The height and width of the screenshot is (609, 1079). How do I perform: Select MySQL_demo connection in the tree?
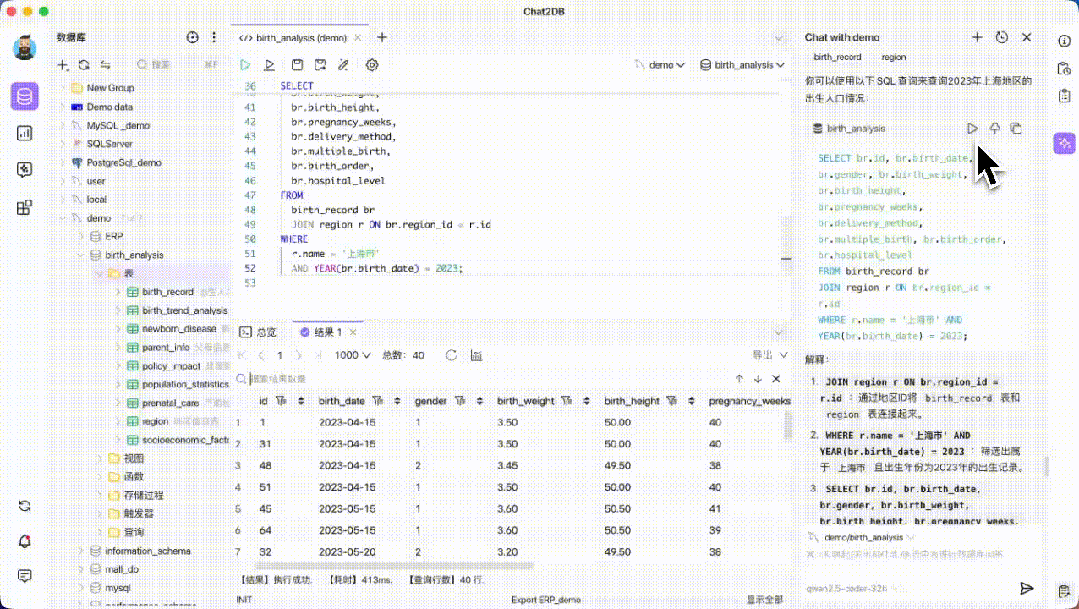click(x=118, y=125)
